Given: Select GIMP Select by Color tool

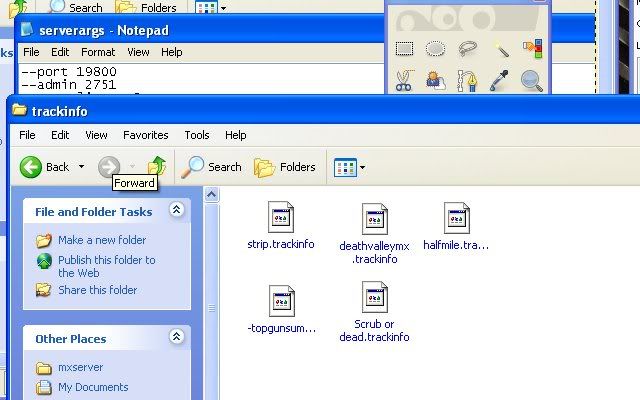Looking at the screenshot, I should coord(533,49).
